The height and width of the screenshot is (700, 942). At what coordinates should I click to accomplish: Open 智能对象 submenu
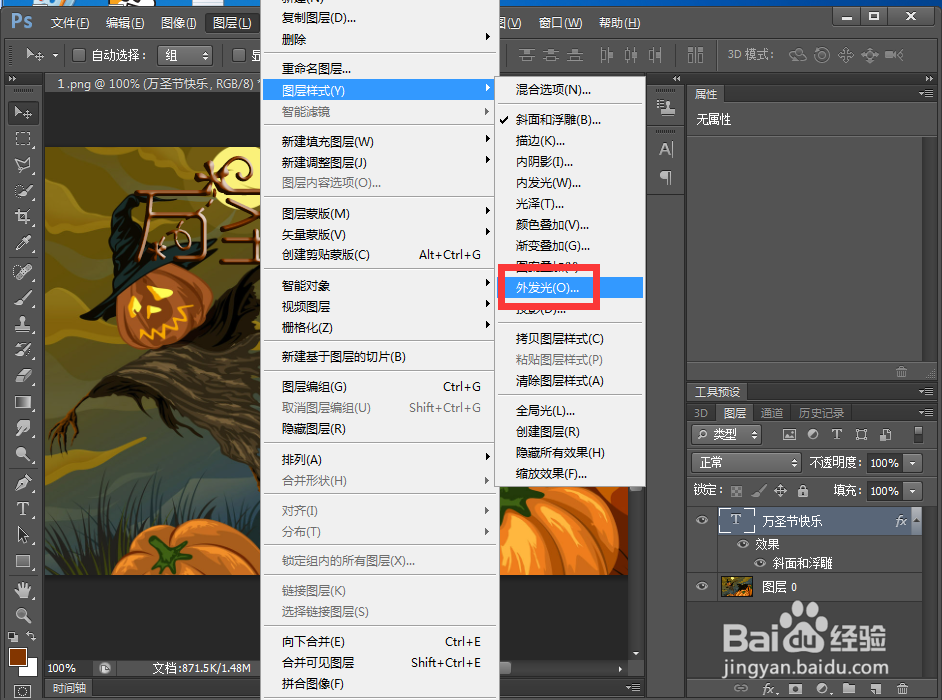click(380, 286)
